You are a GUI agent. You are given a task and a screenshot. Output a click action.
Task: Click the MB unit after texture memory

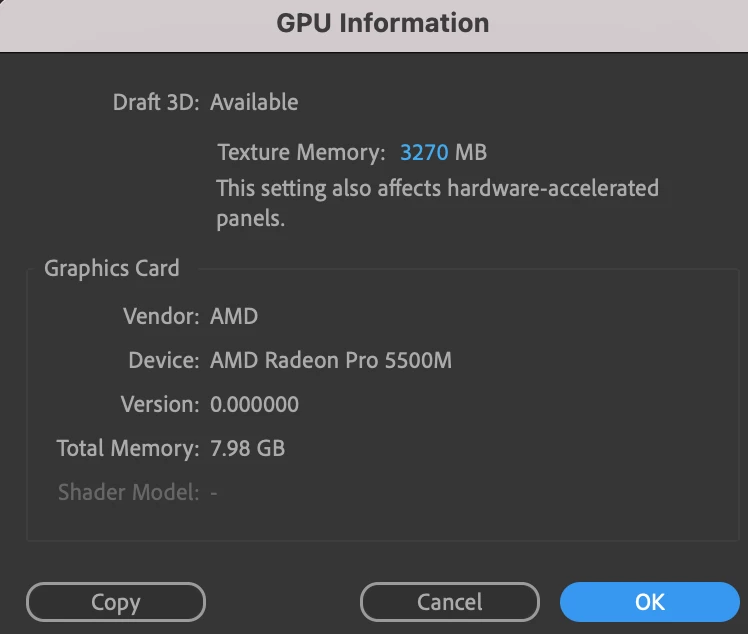click(471, 153)
